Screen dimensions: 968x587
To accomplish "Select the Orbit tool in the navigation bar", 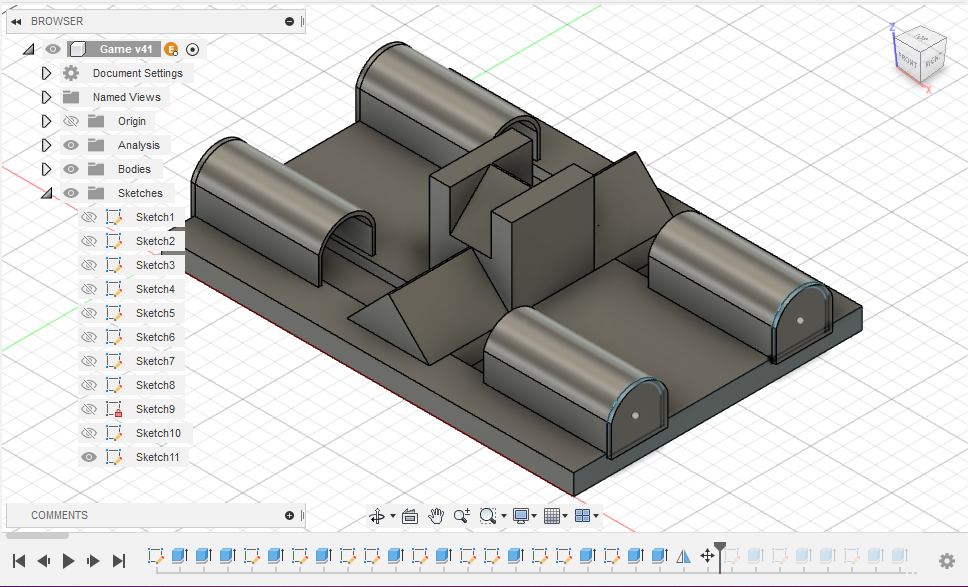I will click(378, 515).
